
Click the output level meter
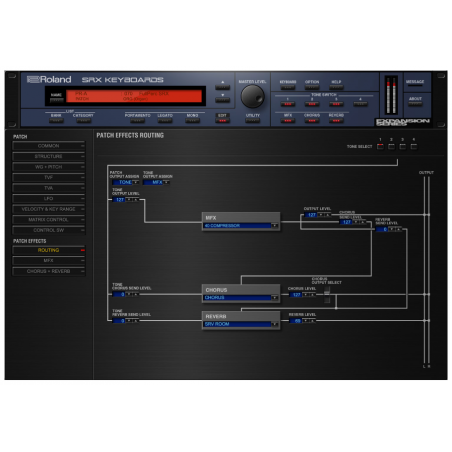click(x=391, y=96)
